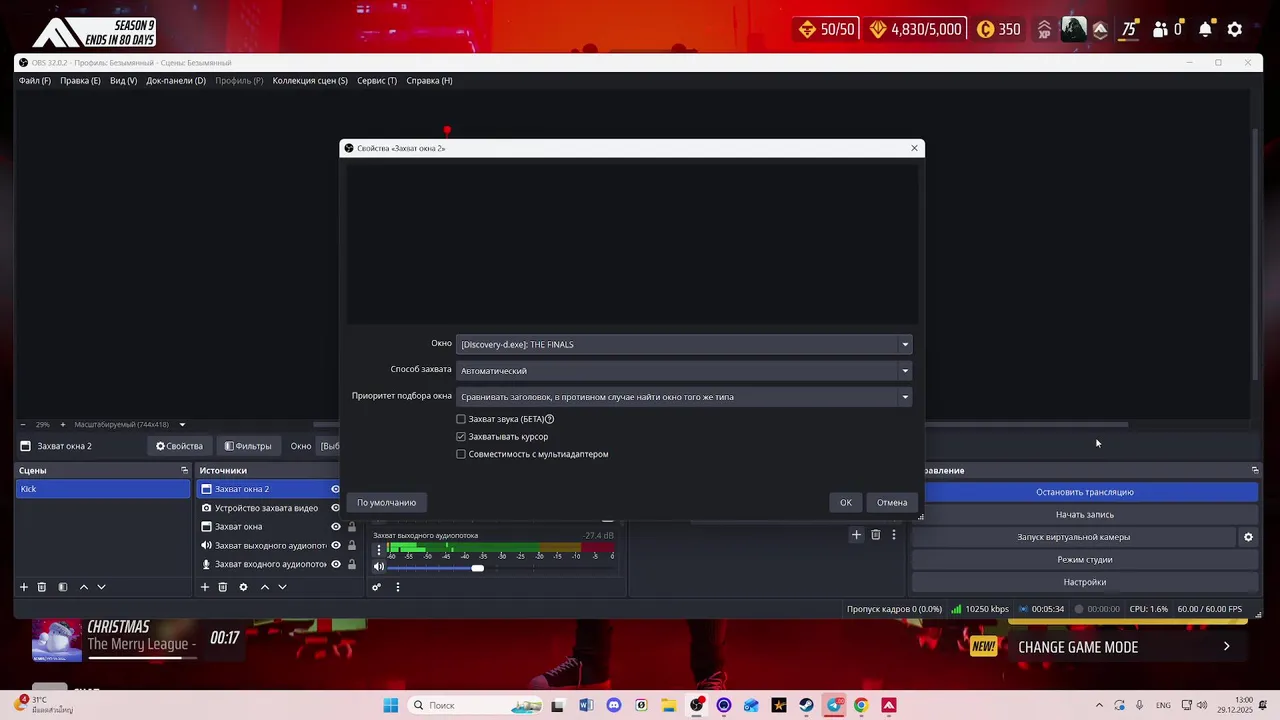Image resolution: width=1280 pixels, height=720 pixels.
Task: Open the Док-панели menu
Action: pyautogui.click(x=176, y=80)
